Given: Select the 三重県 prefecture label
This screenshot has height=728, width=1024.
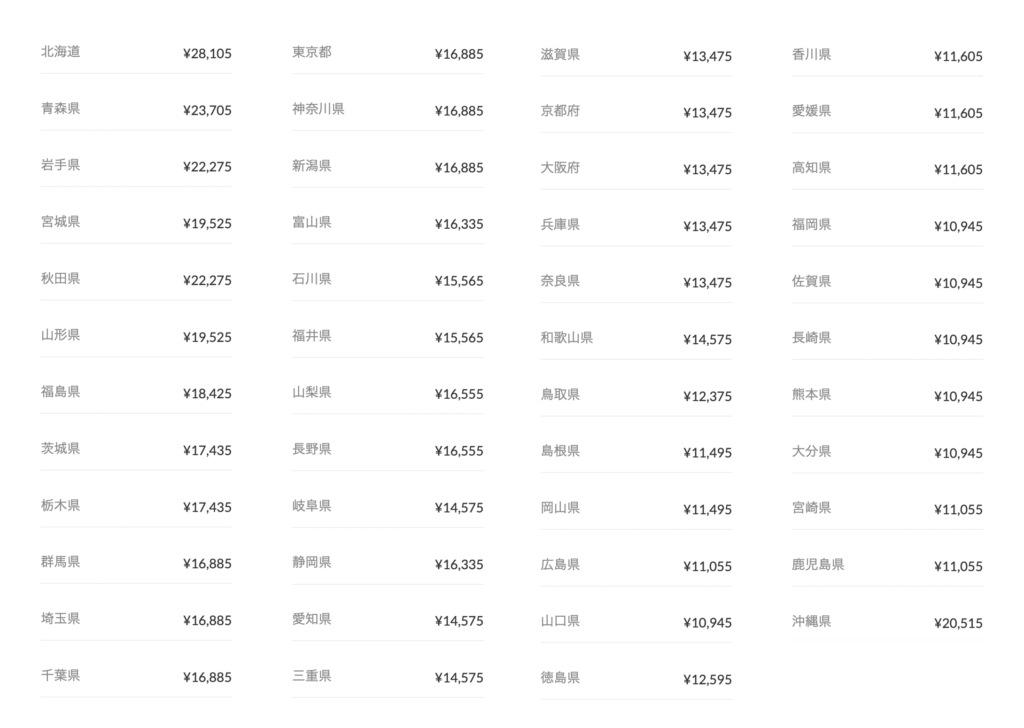Looking at the screenshot, I should 312,676.
